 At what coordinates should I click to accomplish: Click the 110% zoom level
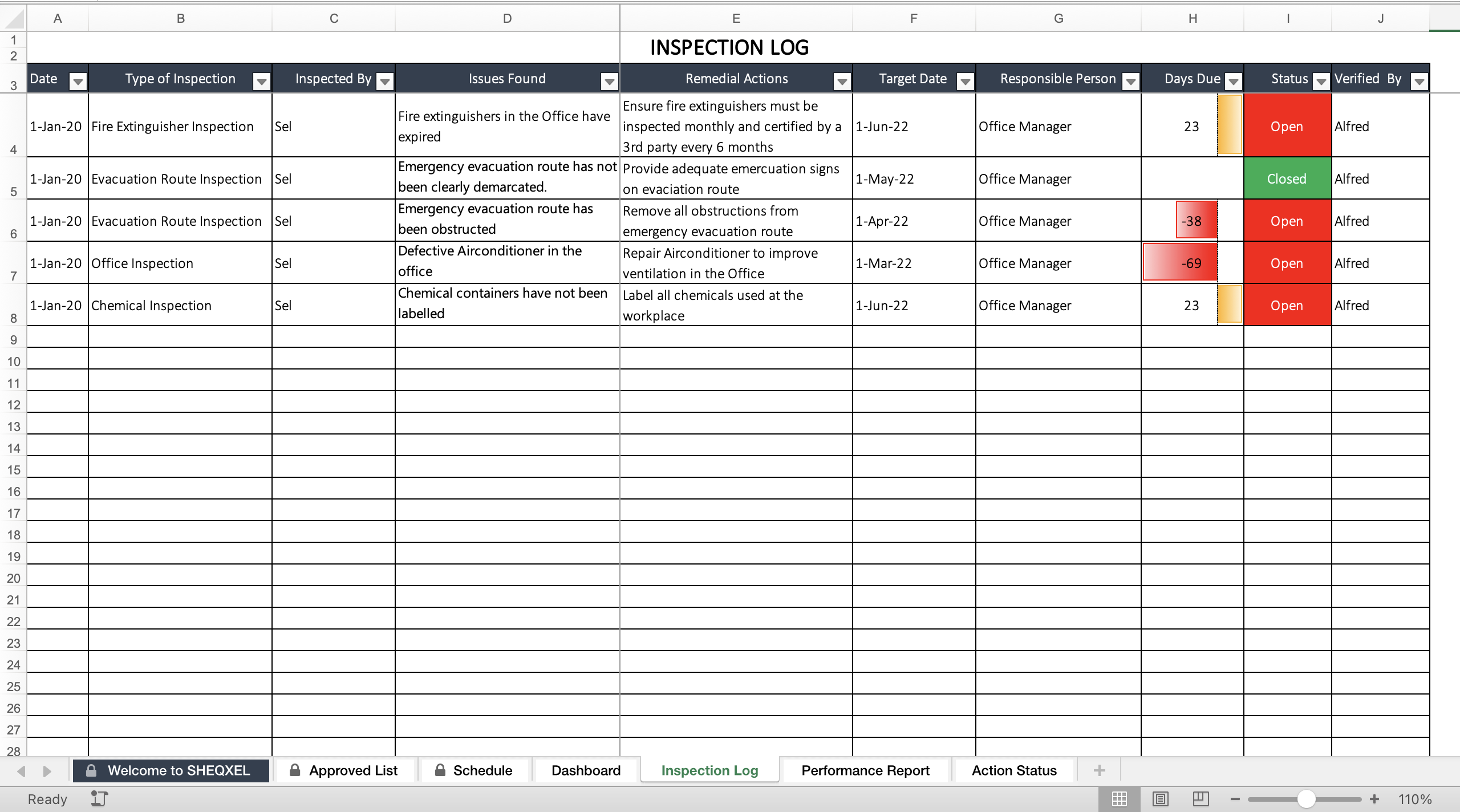click(x=1415, y=799)
